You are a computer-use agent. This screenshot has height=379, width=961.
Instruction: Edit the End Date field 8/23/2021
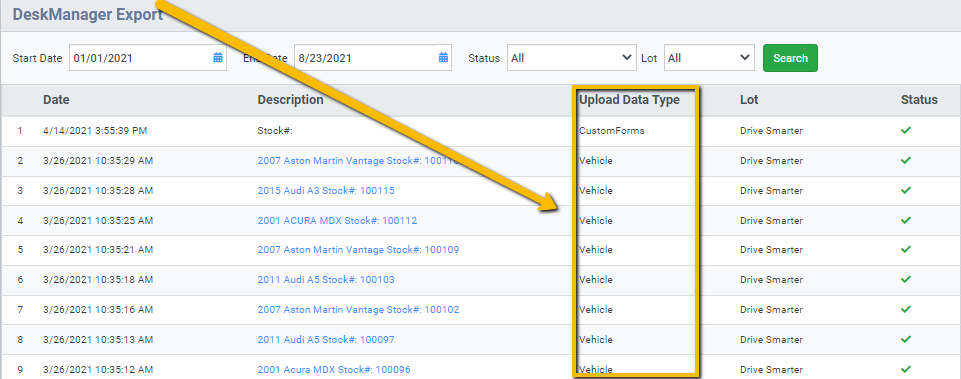pyautogui.click(x=373, y=58)
